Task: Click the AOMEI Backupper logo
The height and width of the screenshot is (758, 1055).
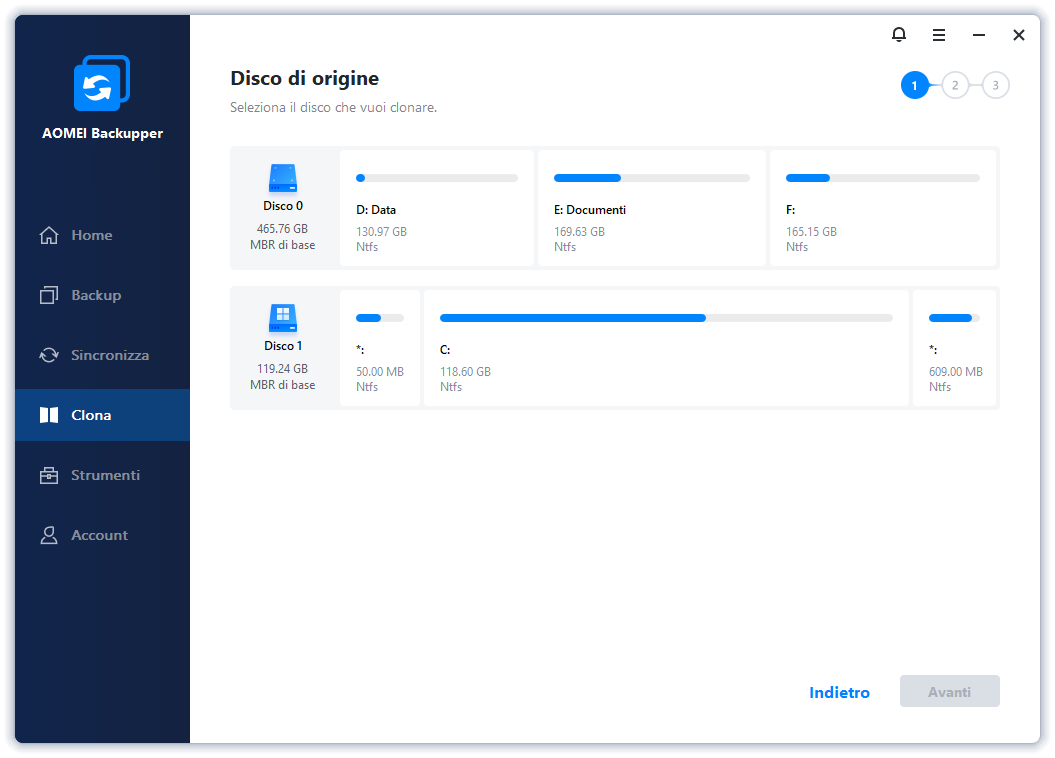Action: [101, 83]
